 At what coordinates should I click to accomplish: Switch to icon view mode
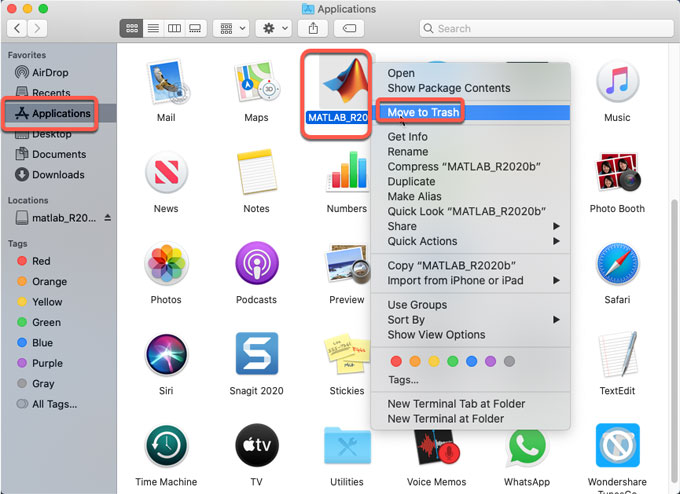tap(131, 29)
